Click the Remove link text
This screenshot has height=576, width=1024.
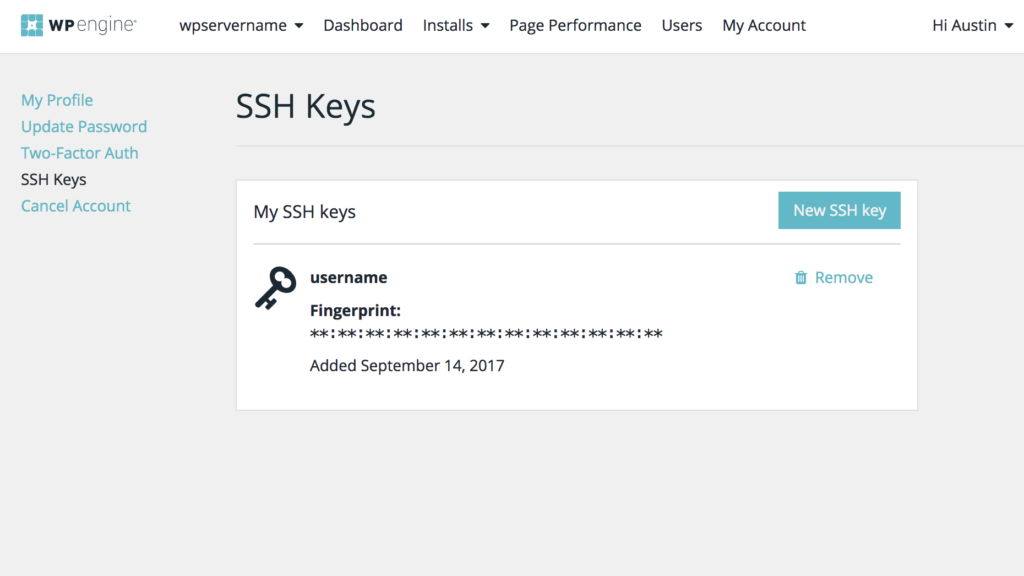844,278
